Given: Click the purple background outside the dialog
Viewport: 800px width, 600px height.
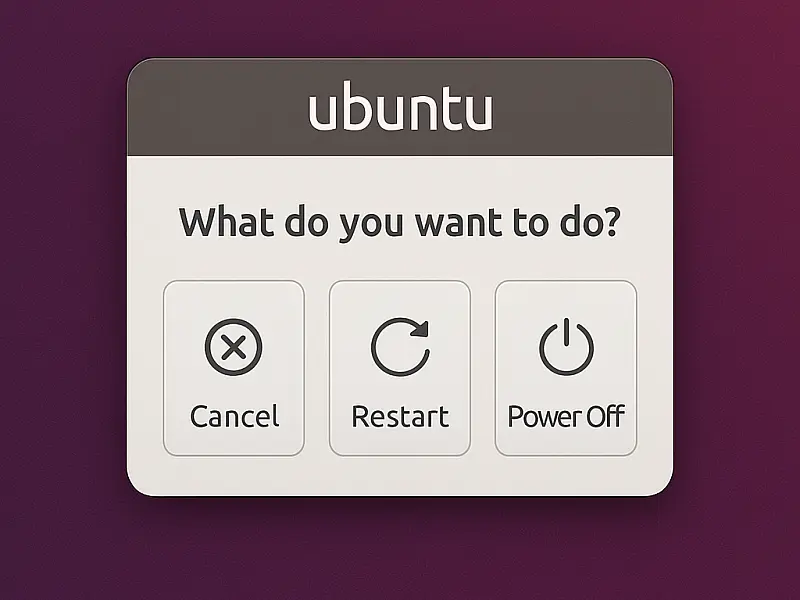Looking at the screenshot, I should coord(63,306).
